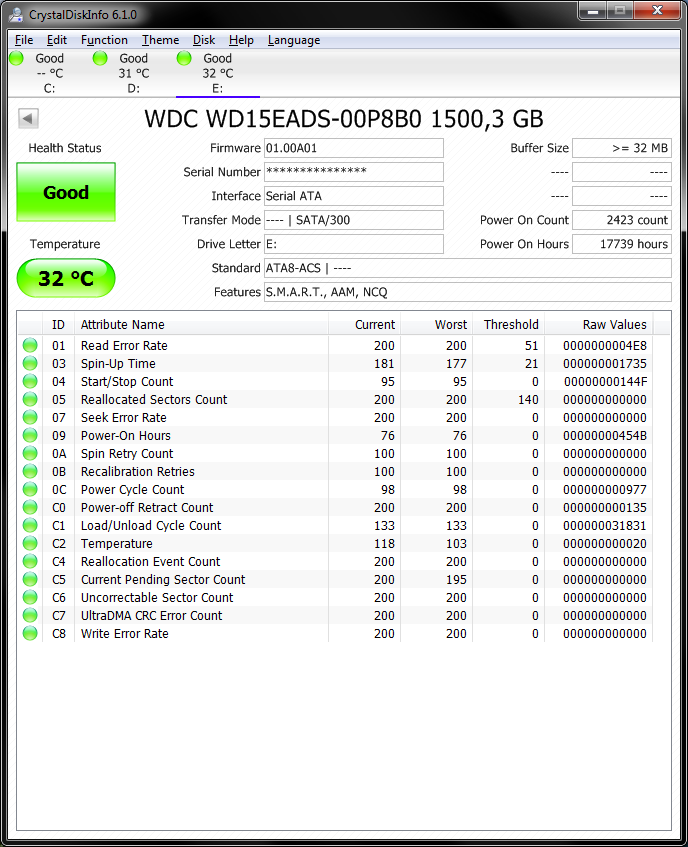The image size is (688, 847).
Task: Open the Theme menu
Action: 160,40
